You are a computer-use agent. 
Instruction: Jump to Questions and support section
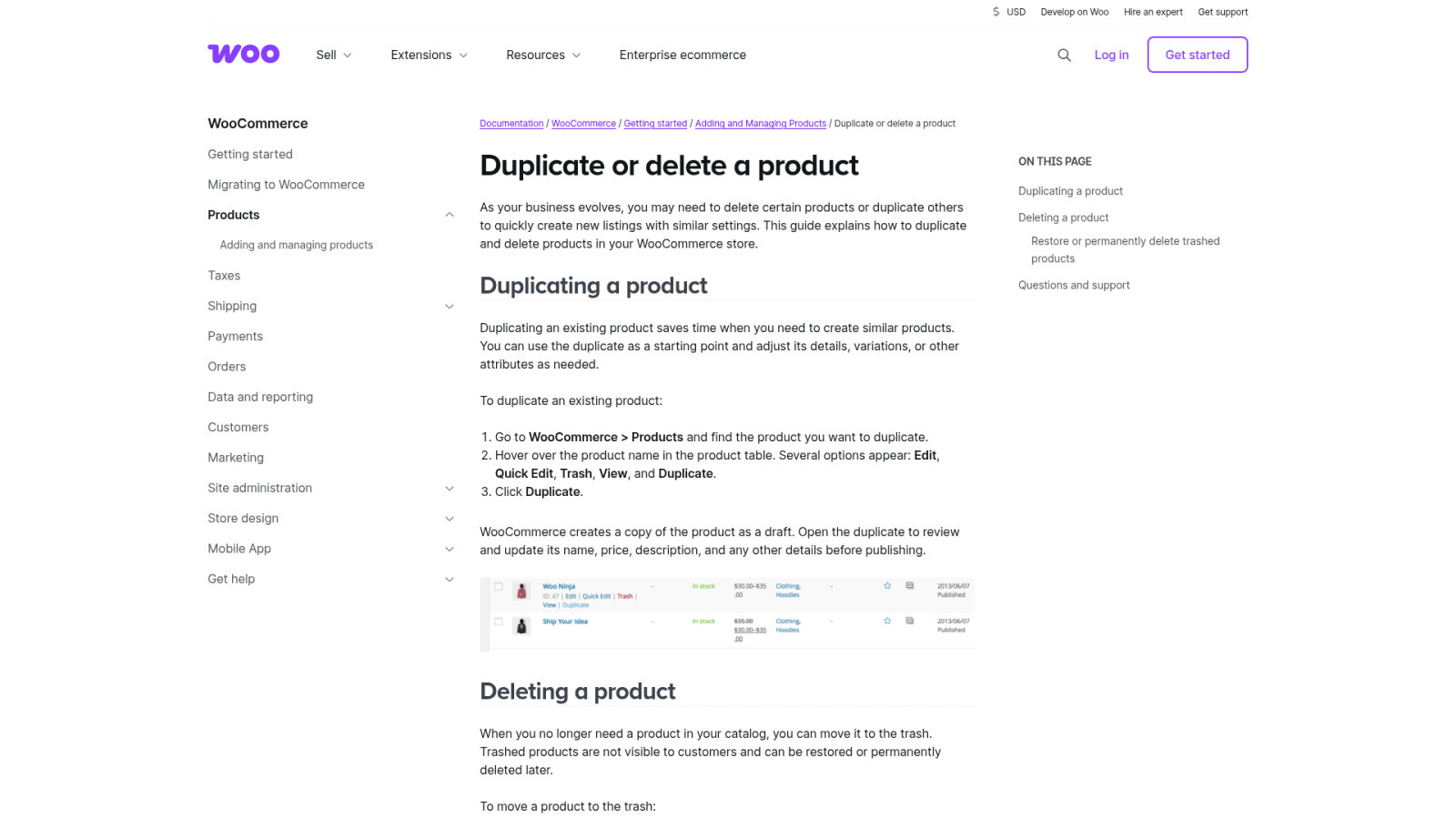pos(1074,285)
